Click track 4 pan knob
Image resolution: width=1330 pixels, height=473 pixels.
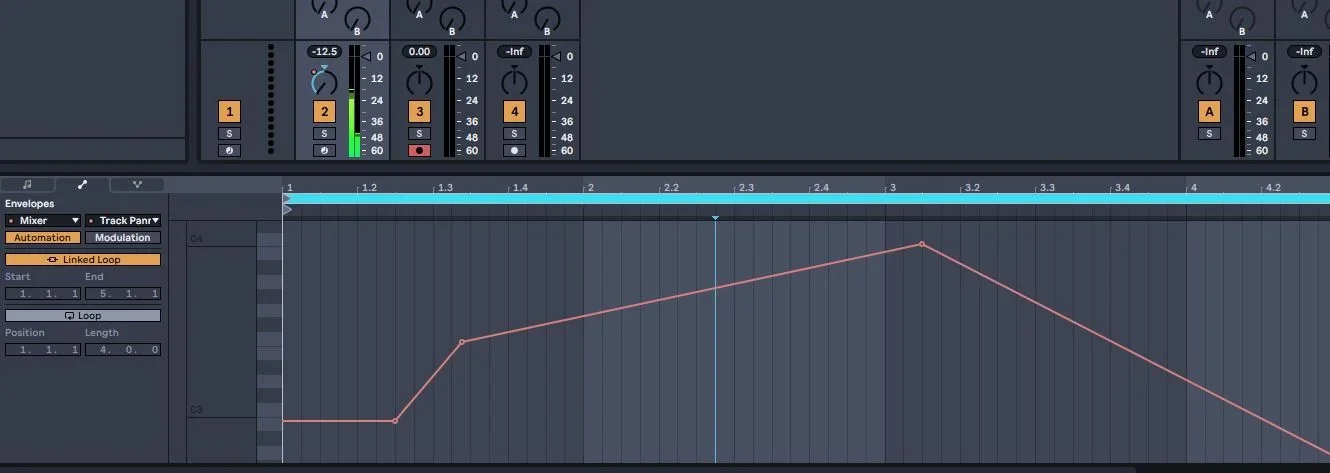[x=514, y=81]
